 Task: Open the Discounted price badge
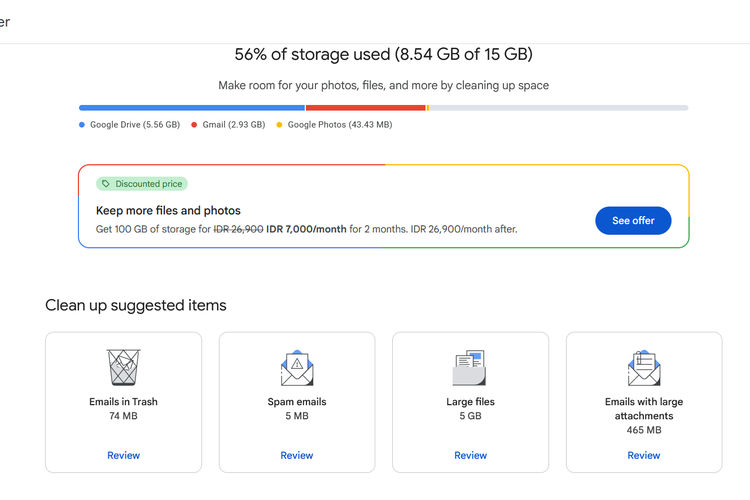[x=142, y=184]
